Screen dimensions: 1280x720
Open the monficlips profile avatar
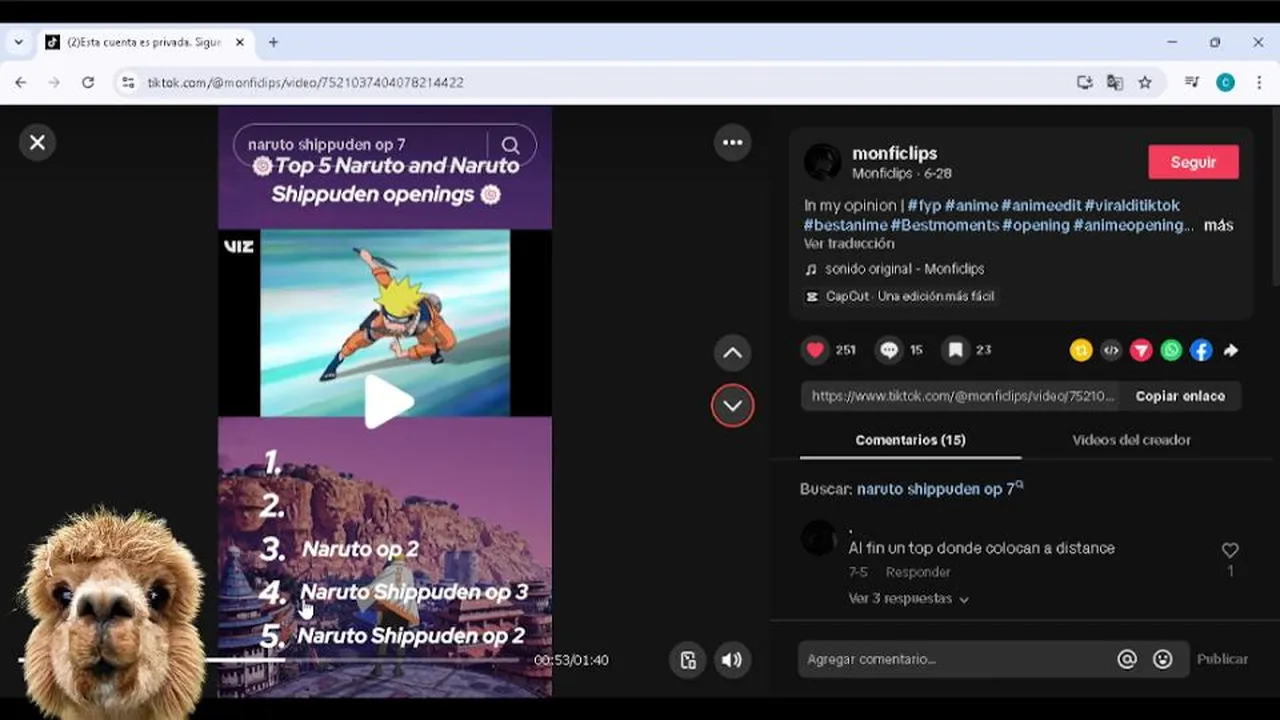click(x=822, y=162)
